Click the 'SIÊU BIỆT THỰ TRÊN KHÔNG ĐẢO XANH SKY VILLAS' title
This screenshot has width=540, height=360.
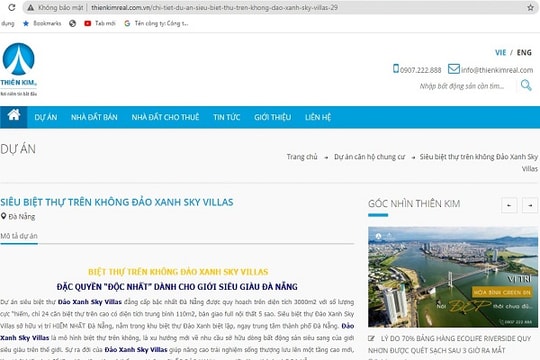coord(117,202)
